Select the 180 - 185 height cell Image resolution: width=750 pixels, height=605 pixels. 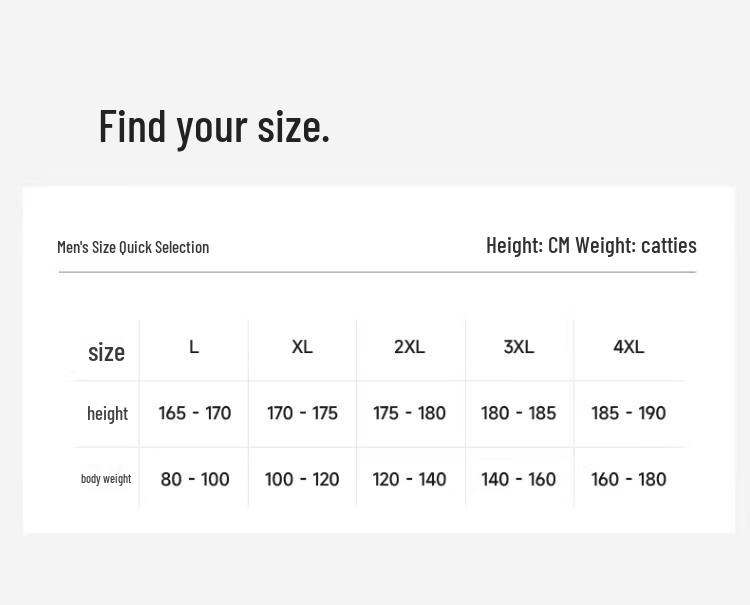[518, 413]
